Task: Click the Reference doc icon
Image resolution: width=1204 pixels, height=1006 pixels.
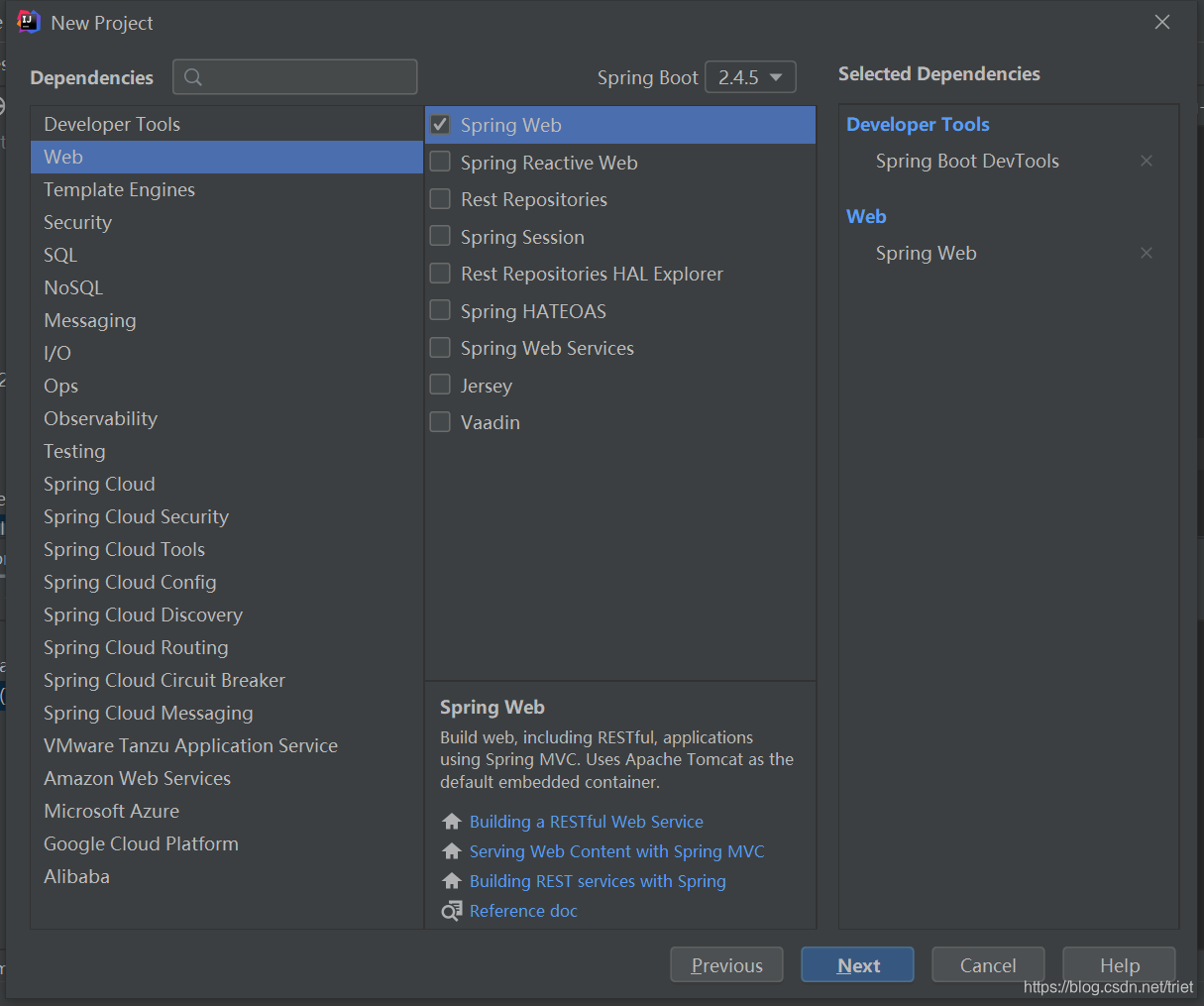Action: pos(452,911)
